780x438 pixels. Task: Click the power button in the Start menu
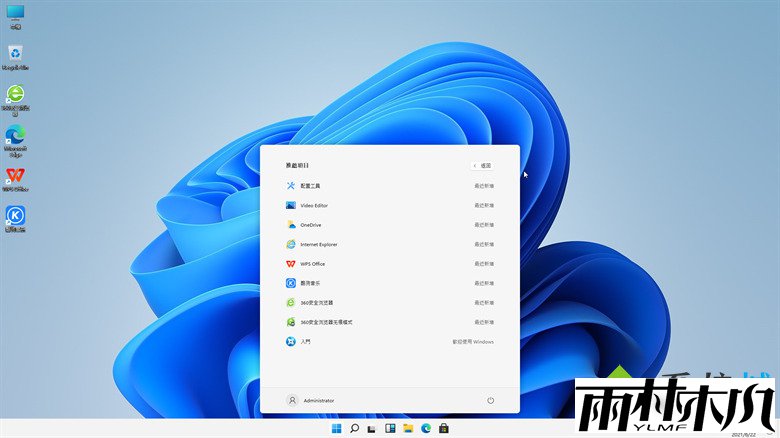tap(490, 400)
